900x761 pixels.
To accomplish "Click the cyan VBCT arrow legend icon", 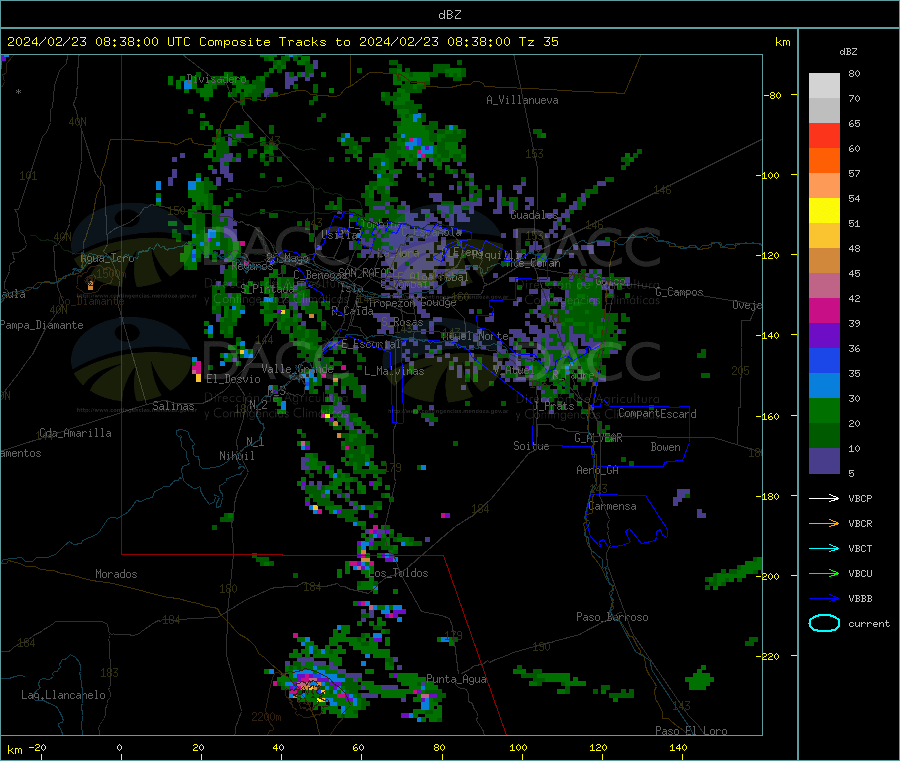I will click(824, 548).
